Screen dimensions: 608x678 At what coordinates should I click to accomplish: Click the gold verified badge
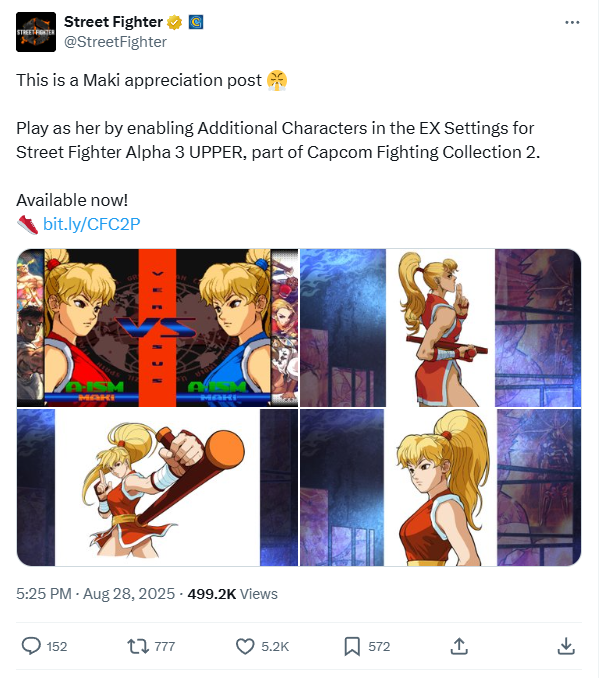174,22
